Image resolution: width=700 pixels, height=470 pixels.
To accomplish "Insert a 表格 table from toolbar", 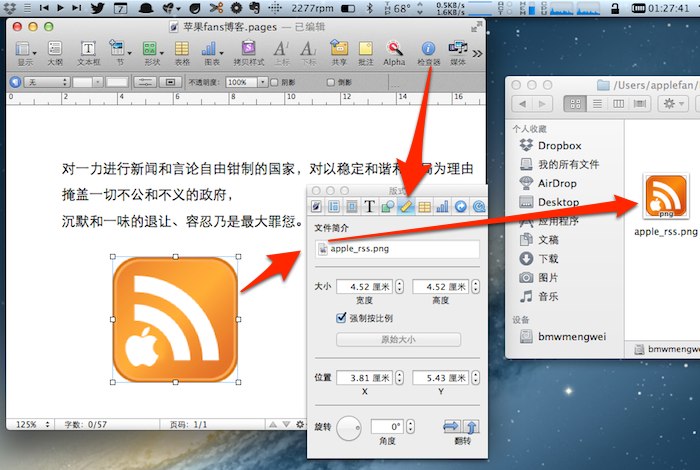I will point(182,53).
